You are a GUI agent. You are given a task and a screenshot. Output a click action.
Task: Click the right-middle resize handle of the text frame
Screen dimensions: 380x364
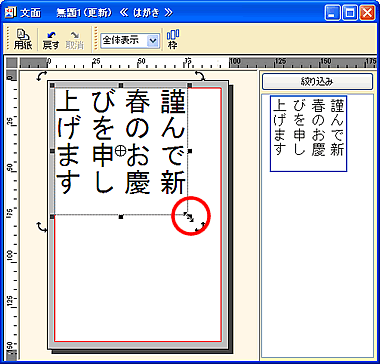(190, 151)
